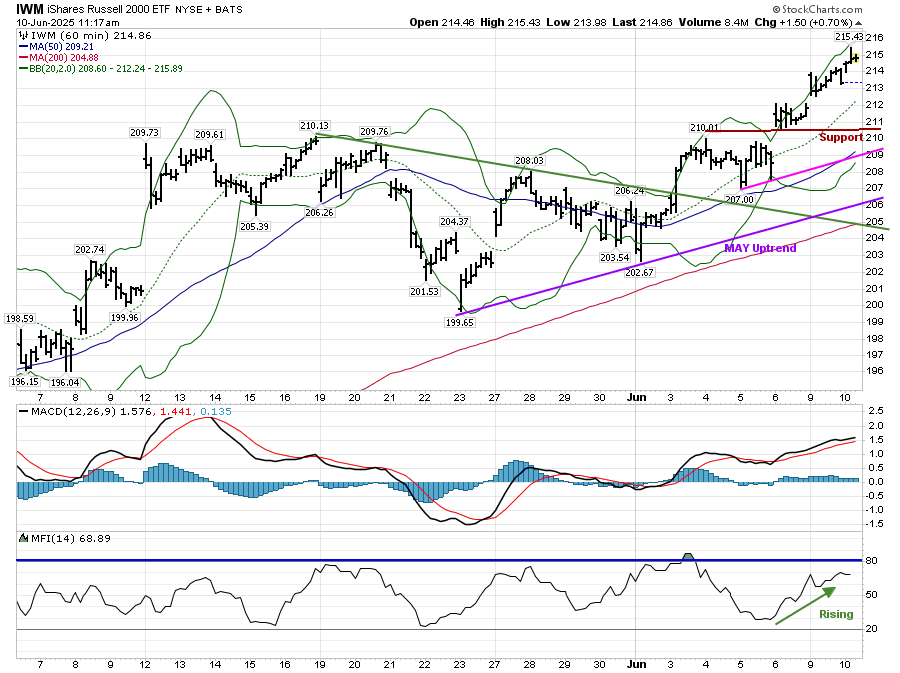Click the IWM (60 min) 214.86 legend entry
The height and width of the screenshot is (673, 900).
pos(91,36)
